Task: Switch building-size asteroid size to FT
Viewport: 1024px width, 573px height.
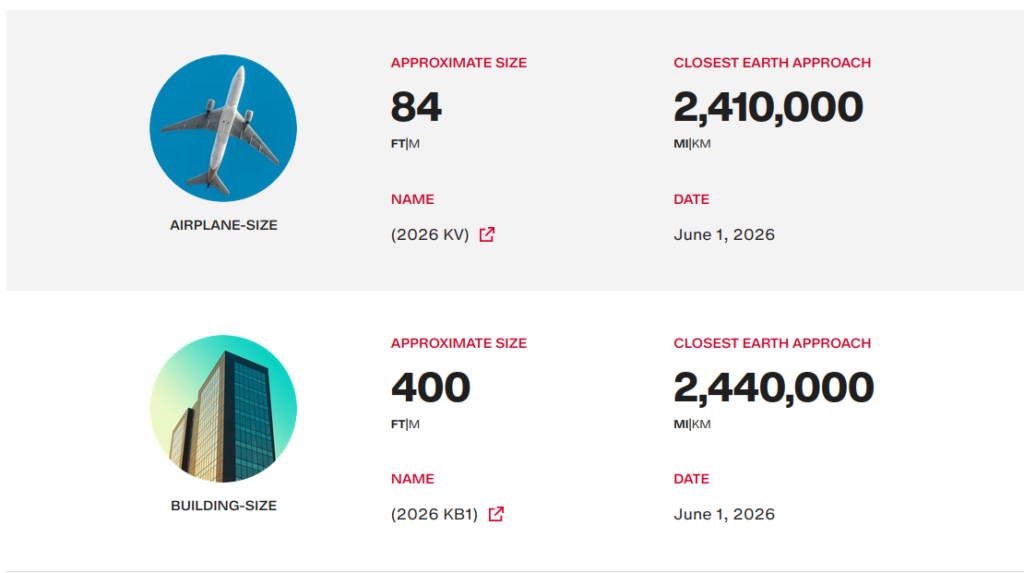Action: coord(398,424)
